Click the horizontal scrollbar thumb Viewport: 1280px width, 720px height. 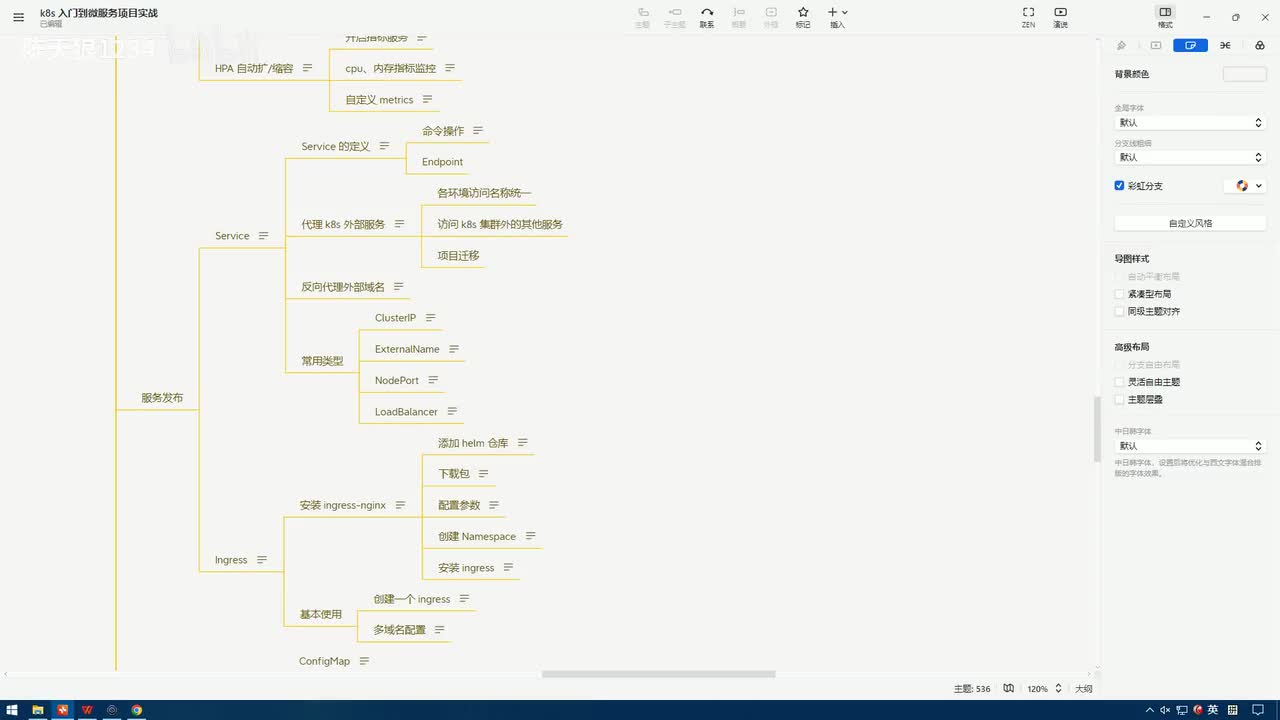pyautogui.click(x=658, y=674)
